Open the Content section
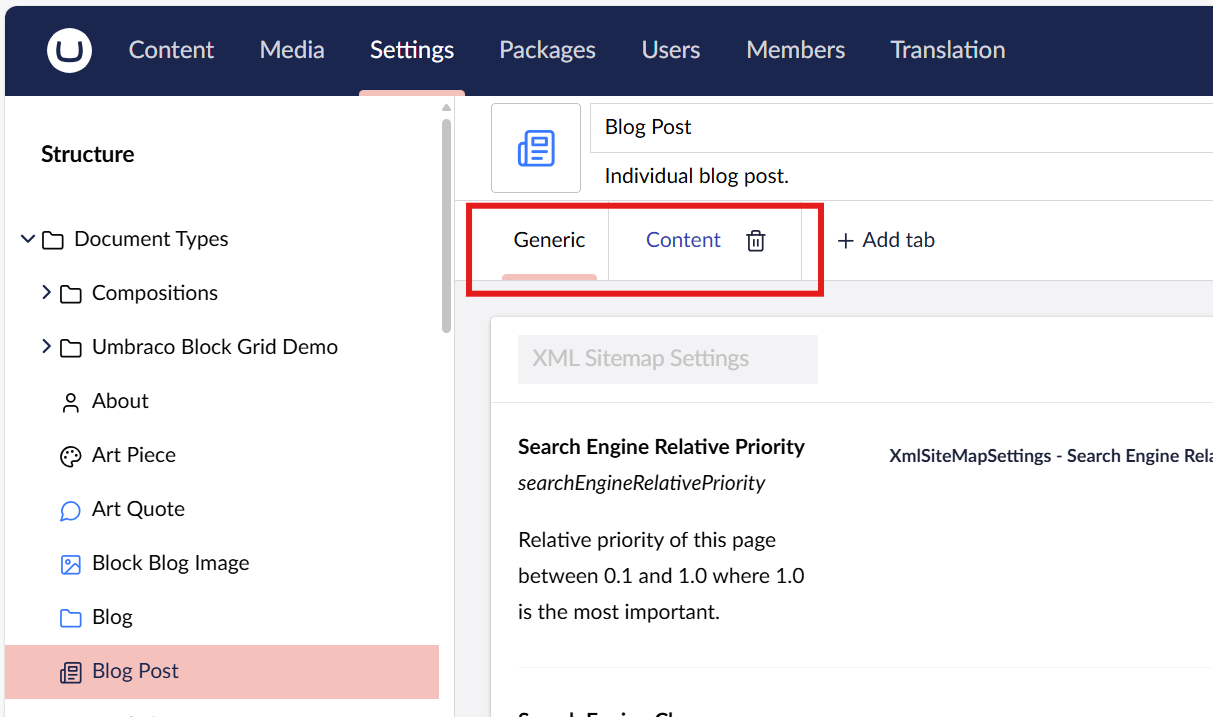This screenshot has height=717, width=1213. (x=171, y=50)
